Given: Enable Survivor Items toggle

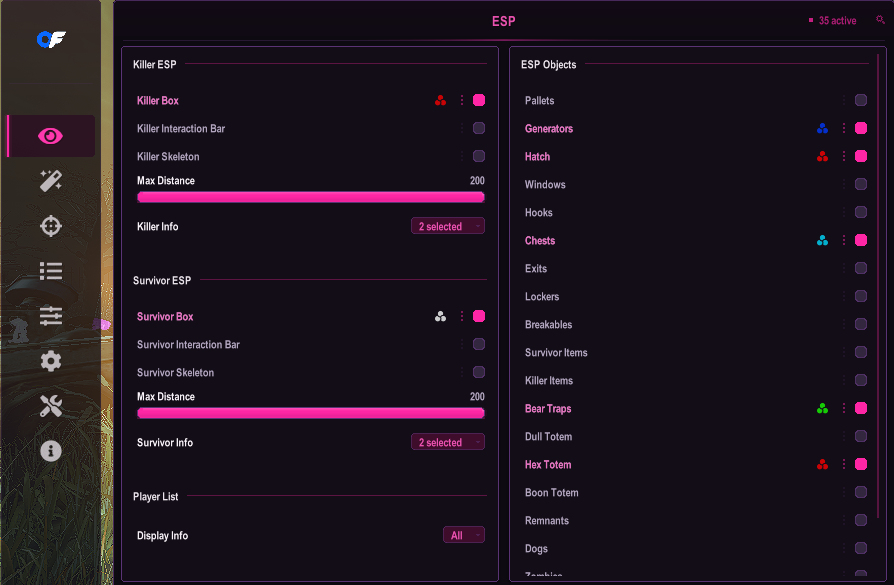Looking at the screenshot, I should click(861, 352).
